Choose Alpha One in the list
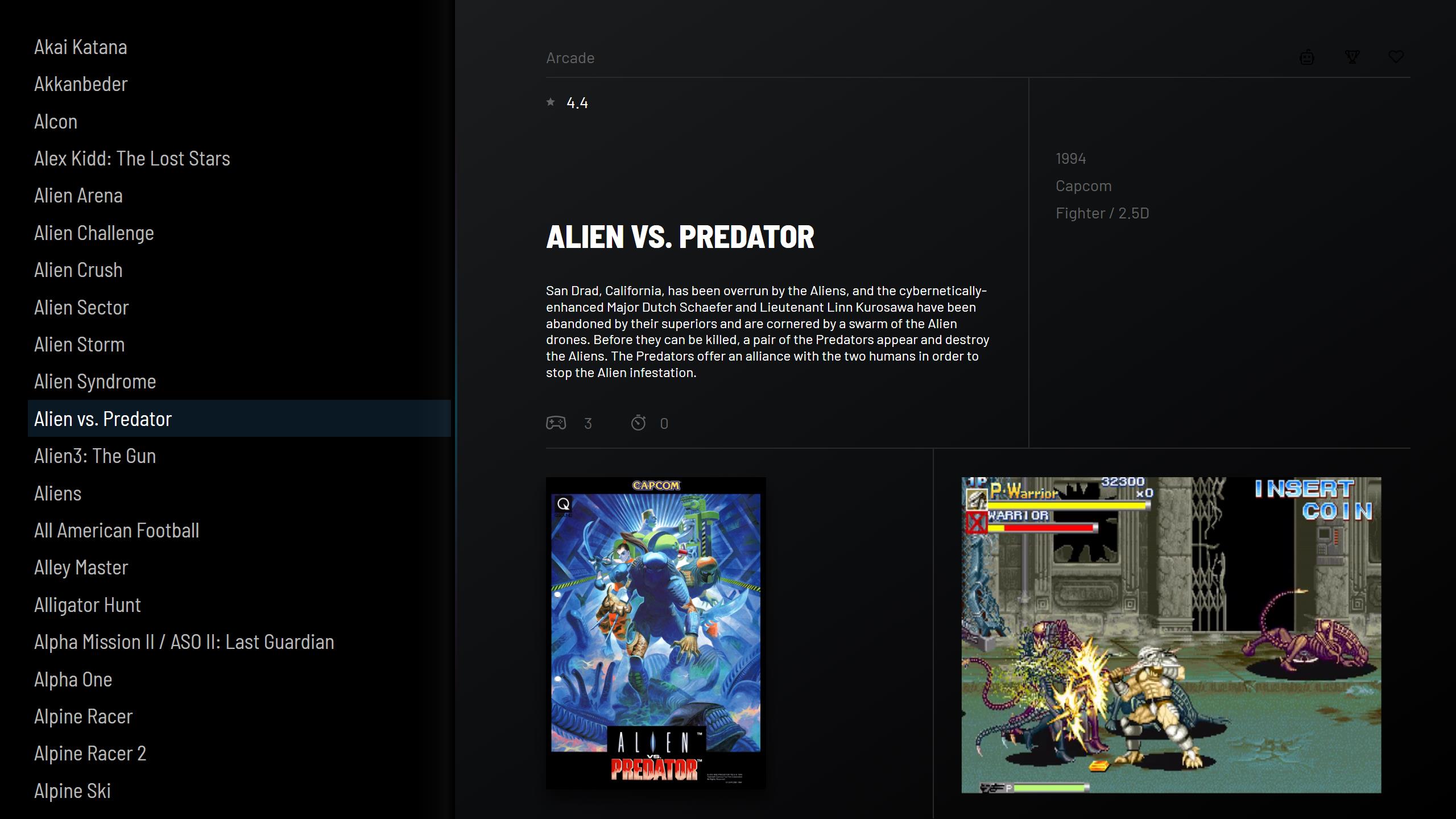1456x819 pixels. [239, 679]
